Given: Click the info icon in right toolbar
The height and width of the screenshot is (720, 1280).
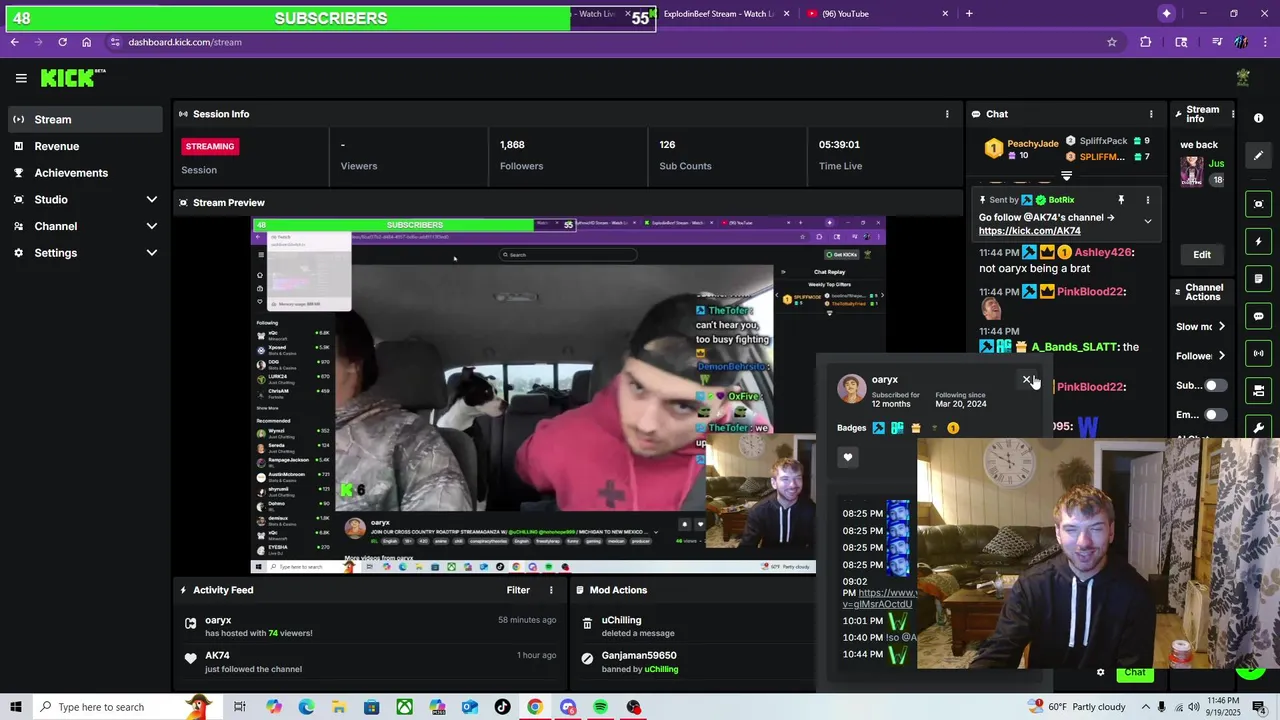Looking at the screenshot, I should click(1259, 118).
